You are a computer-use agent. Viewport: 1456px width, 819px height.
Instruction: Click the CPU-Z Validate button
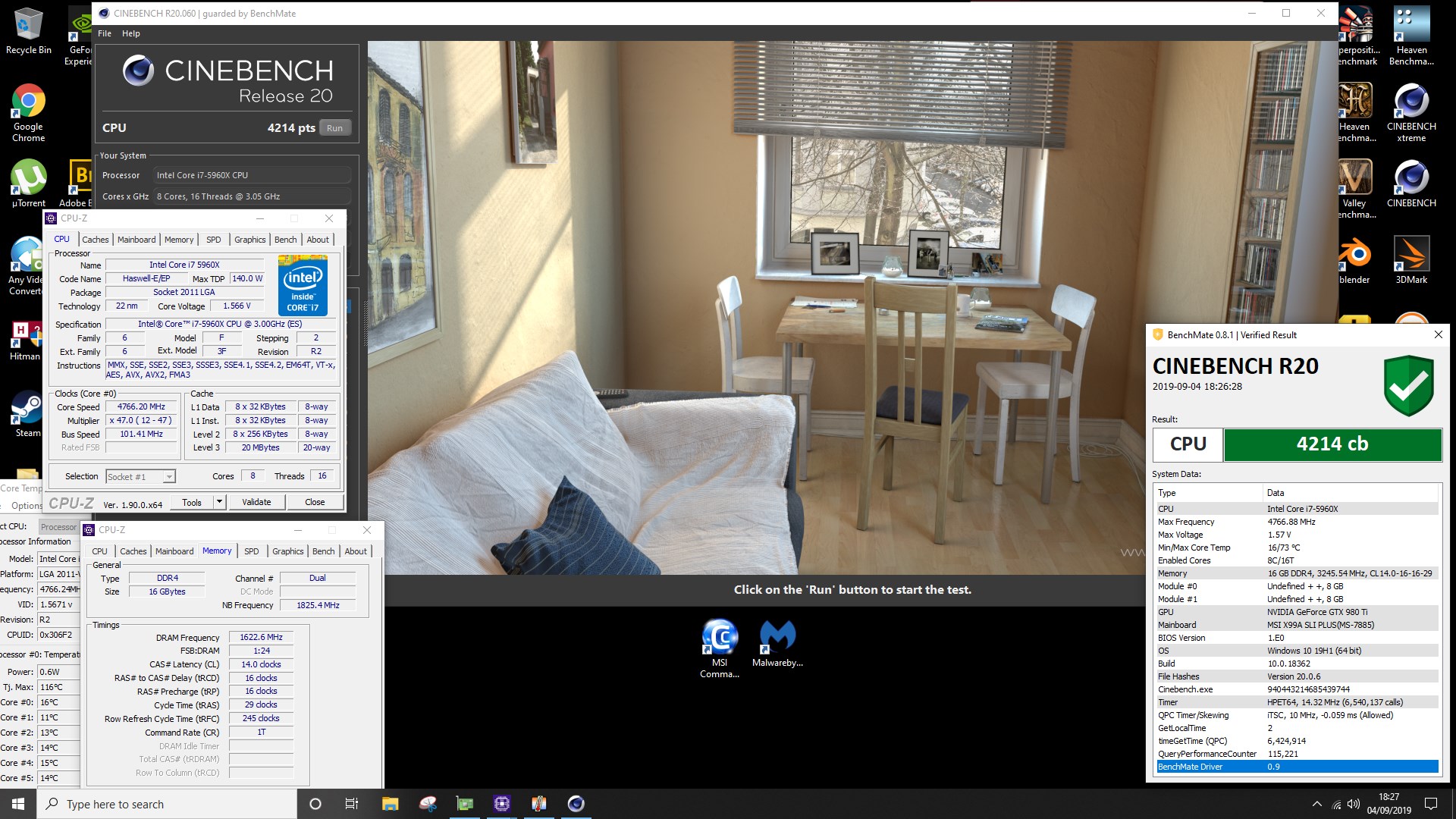256,502
